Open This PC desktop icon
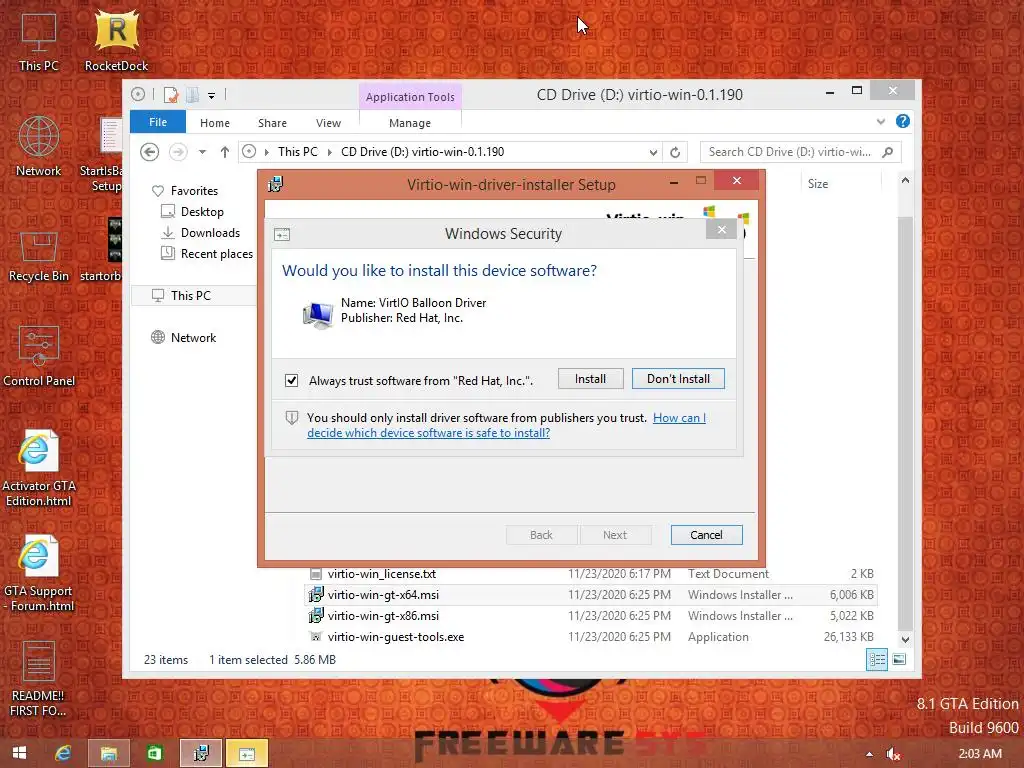Screen dimensions: 1024x768 point(39,42)
